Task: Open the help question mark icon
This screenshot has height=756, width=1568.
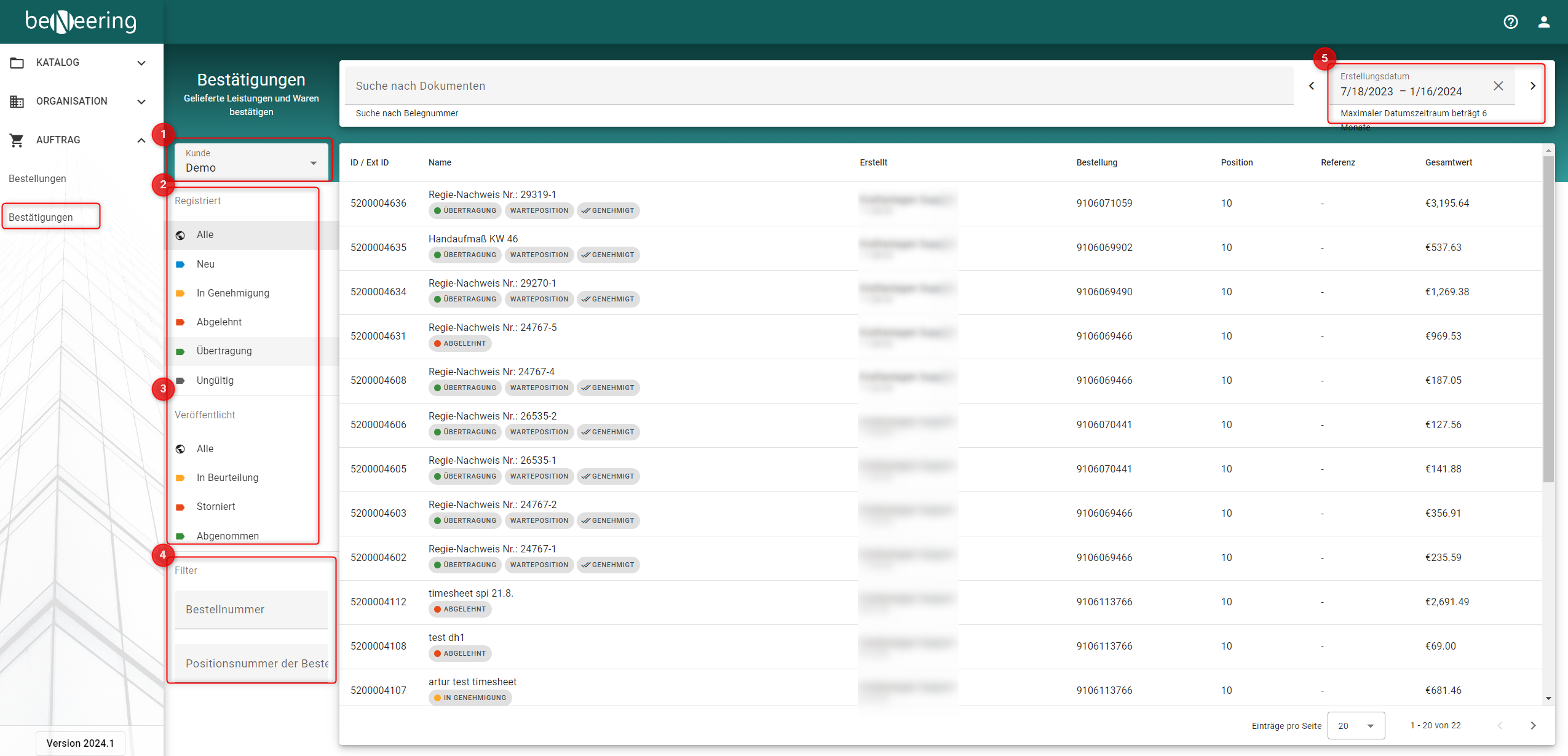Action: [x=1510, y=22]
